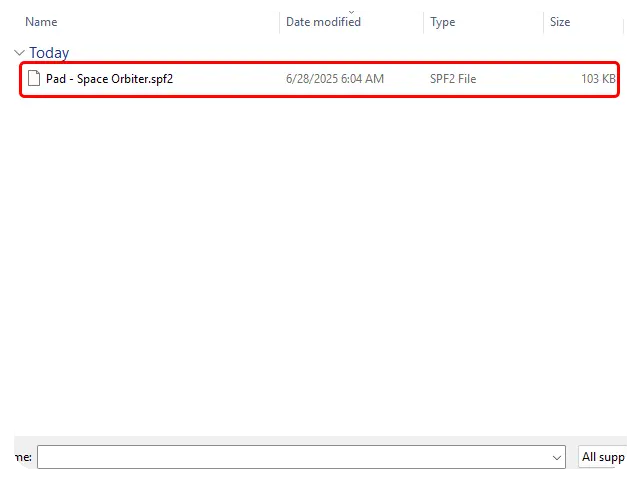Focus the file name text box
Viewport: 640px width, 480px height.
292,457
